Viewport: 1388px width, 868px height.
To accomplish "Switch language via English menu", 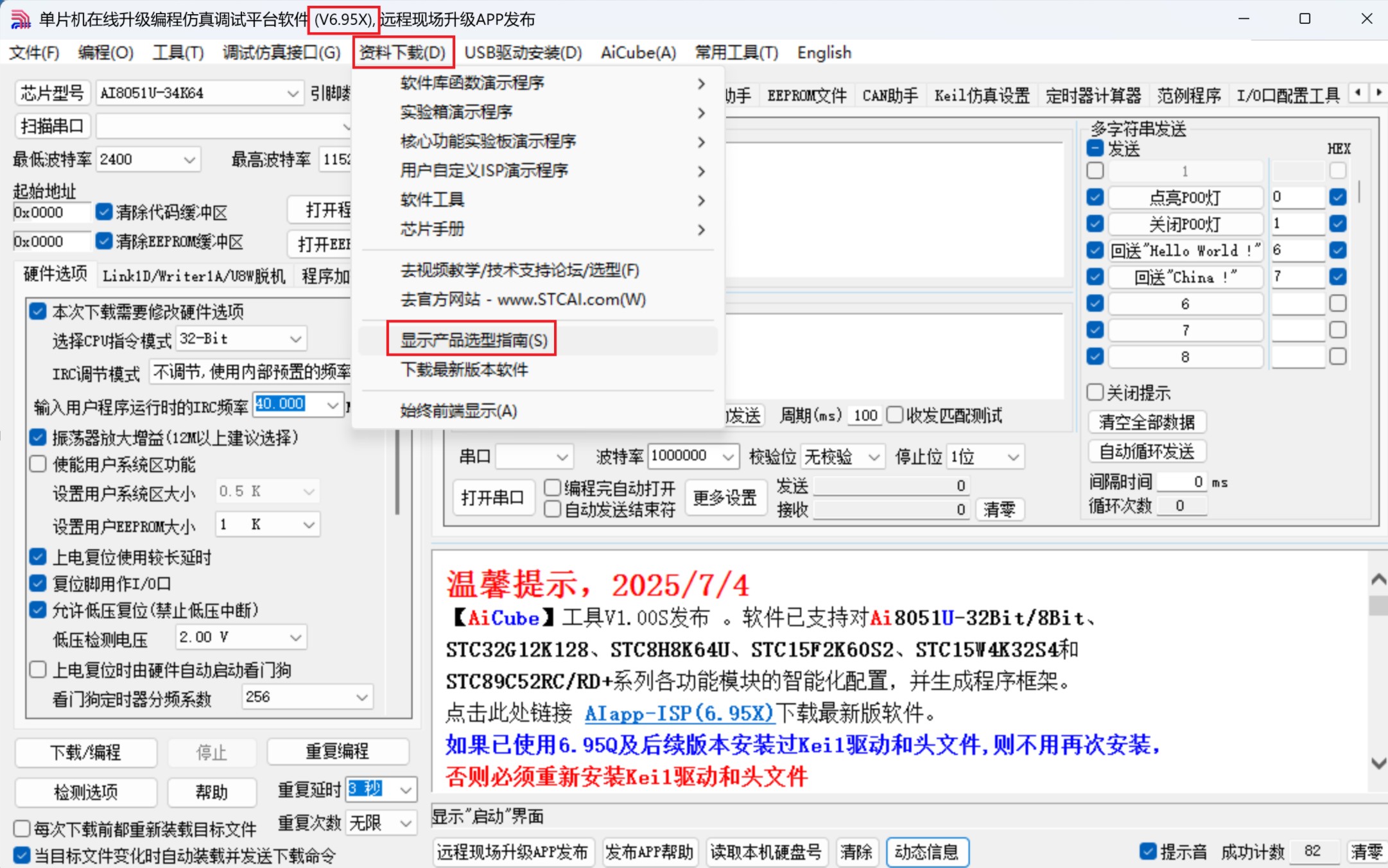I will (x=824, y=53).
